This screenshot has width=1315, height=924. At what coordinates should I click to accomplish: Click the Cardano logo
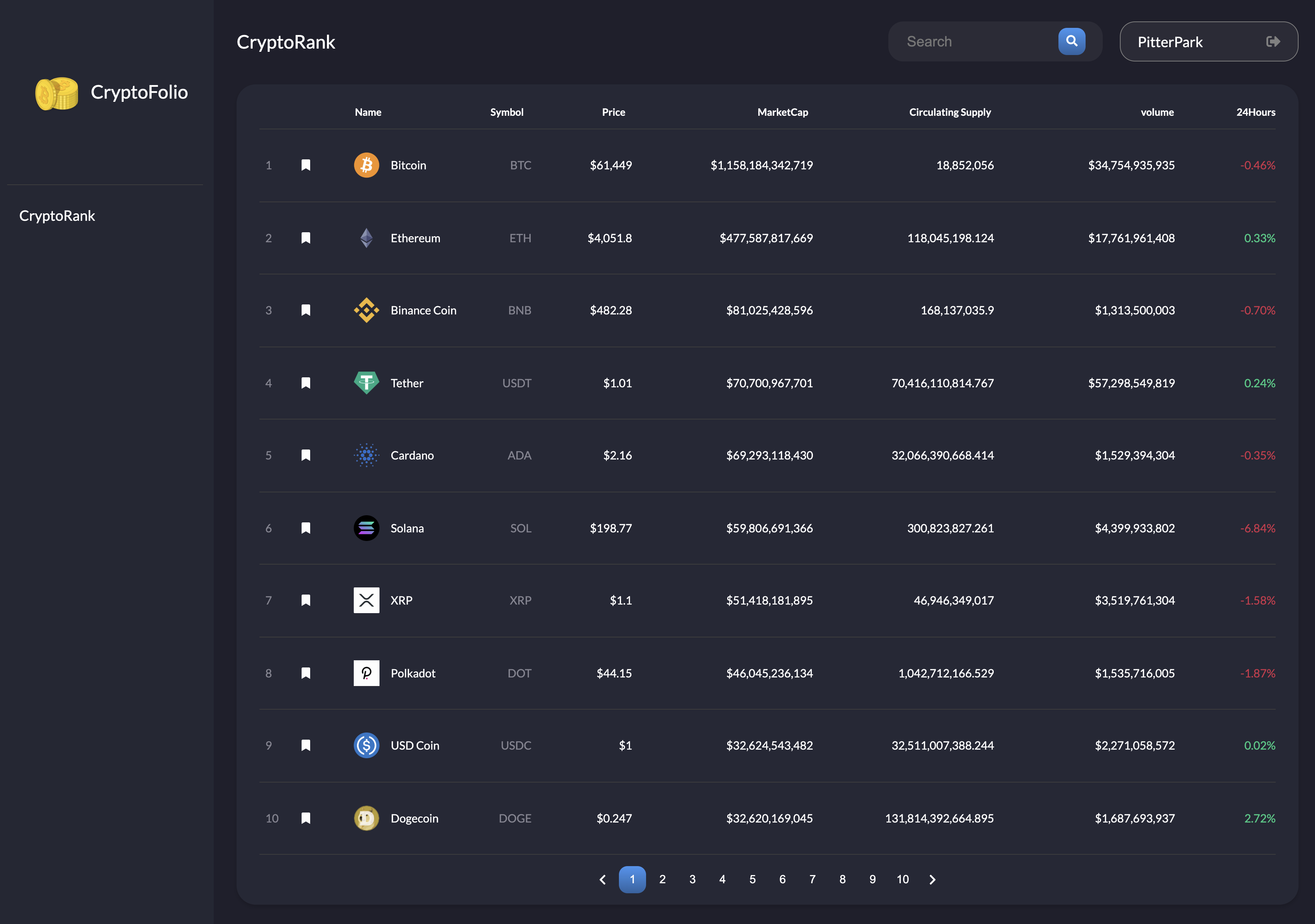tap(367, 456)
